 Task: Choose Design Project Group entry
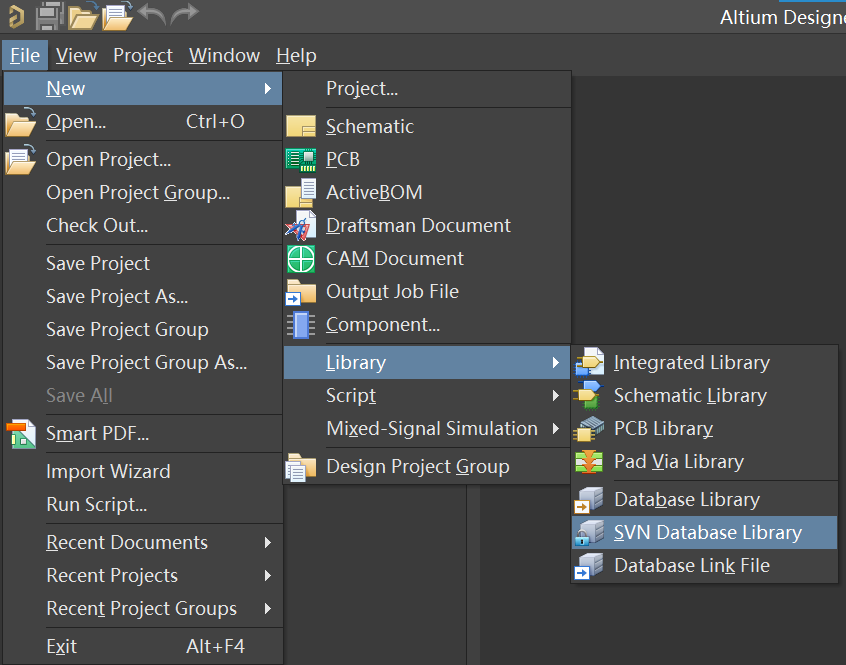[427, 467]
